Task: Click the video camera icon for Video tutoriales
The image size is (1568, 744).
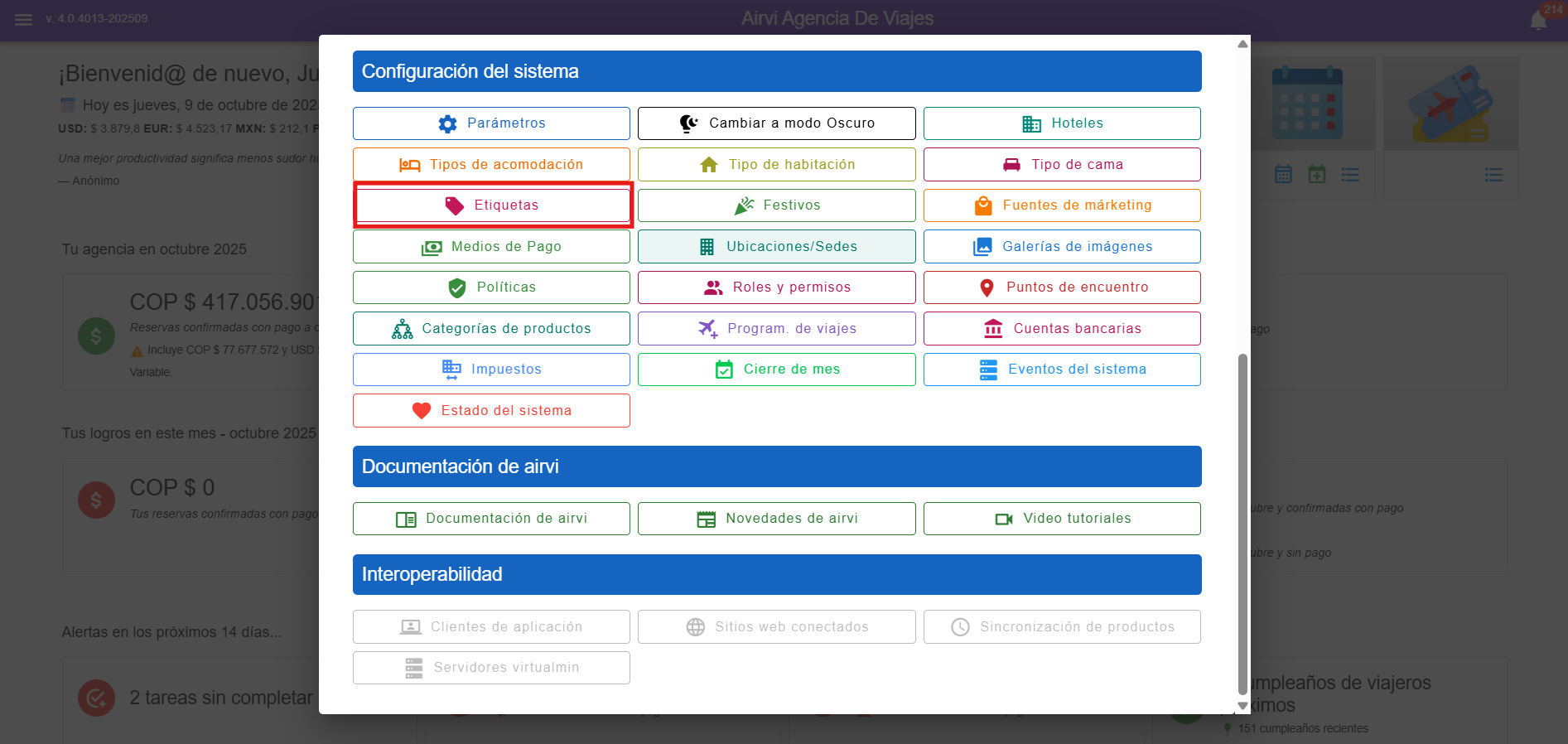Action: coord(1004,519)
